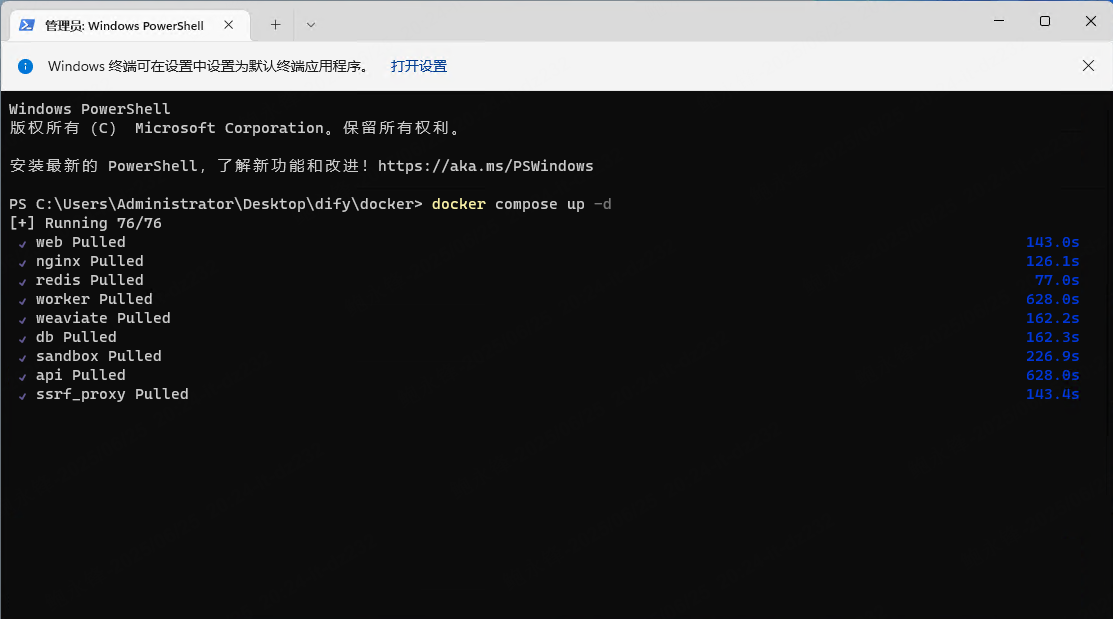Click the checkmark beside ssrf_proxy Pulled
The width and height of the screenshot is (1113, 619).
(x=23, y=395)
